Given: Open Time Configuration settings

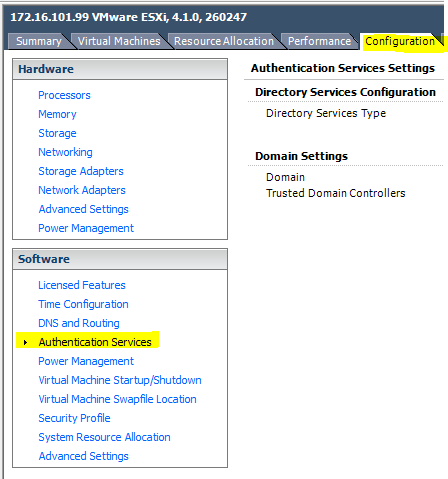Looking at the screenshot, I should 83,304.
